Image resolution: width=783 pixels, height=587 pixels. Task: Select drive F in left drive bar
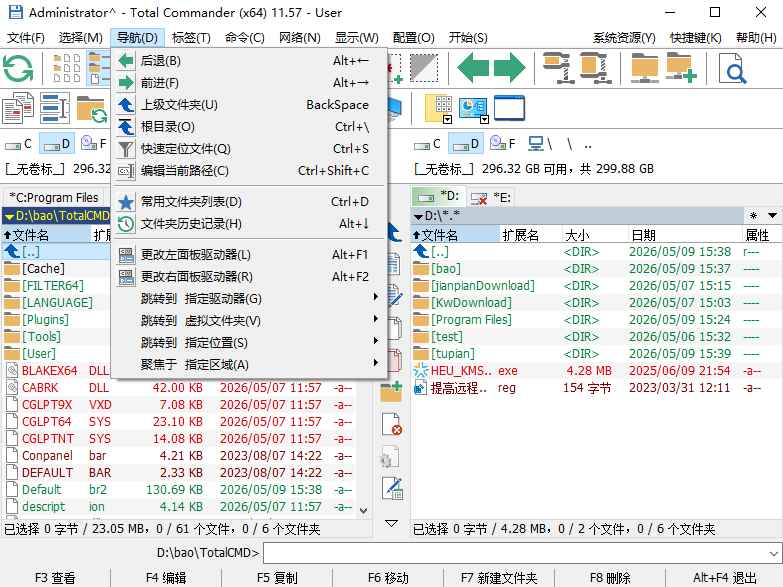coord(93,143)
